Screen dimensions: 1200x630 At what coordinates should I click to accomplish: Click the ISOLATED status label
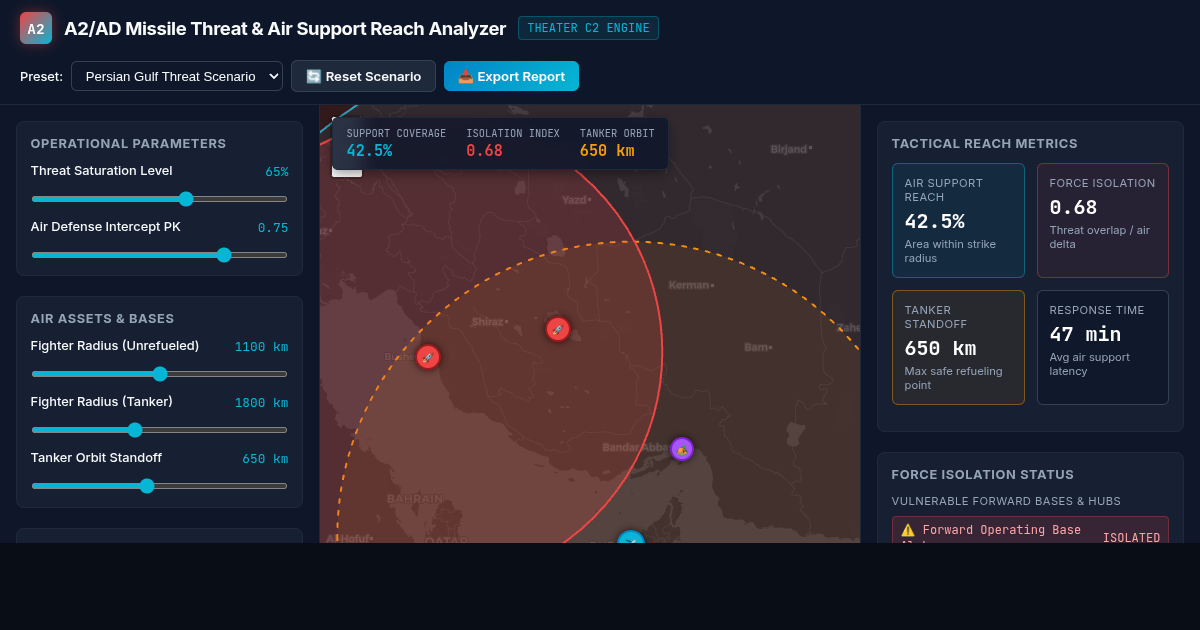click(1131, 538)
